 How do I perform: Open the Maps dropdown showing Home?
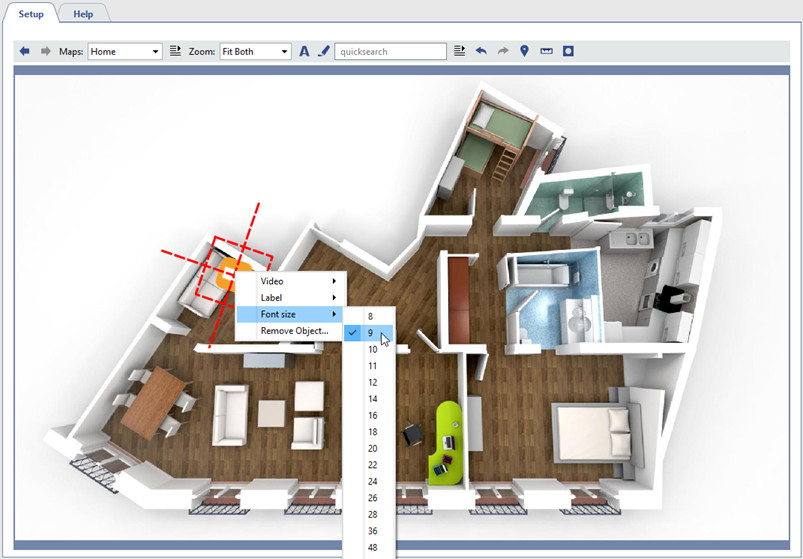tap(125, 51)
